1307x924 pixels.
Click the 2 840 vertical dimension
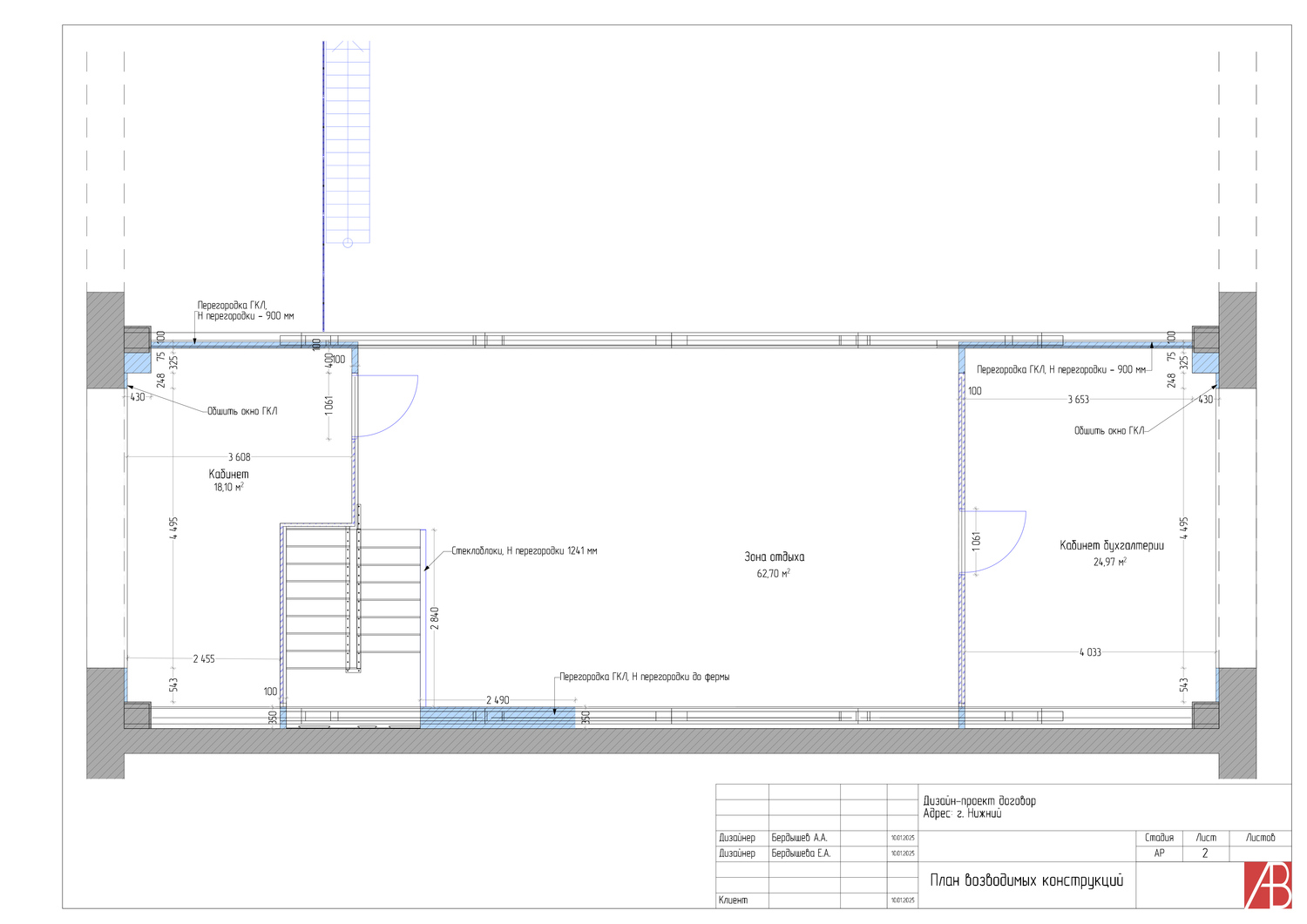pos(435,618)
